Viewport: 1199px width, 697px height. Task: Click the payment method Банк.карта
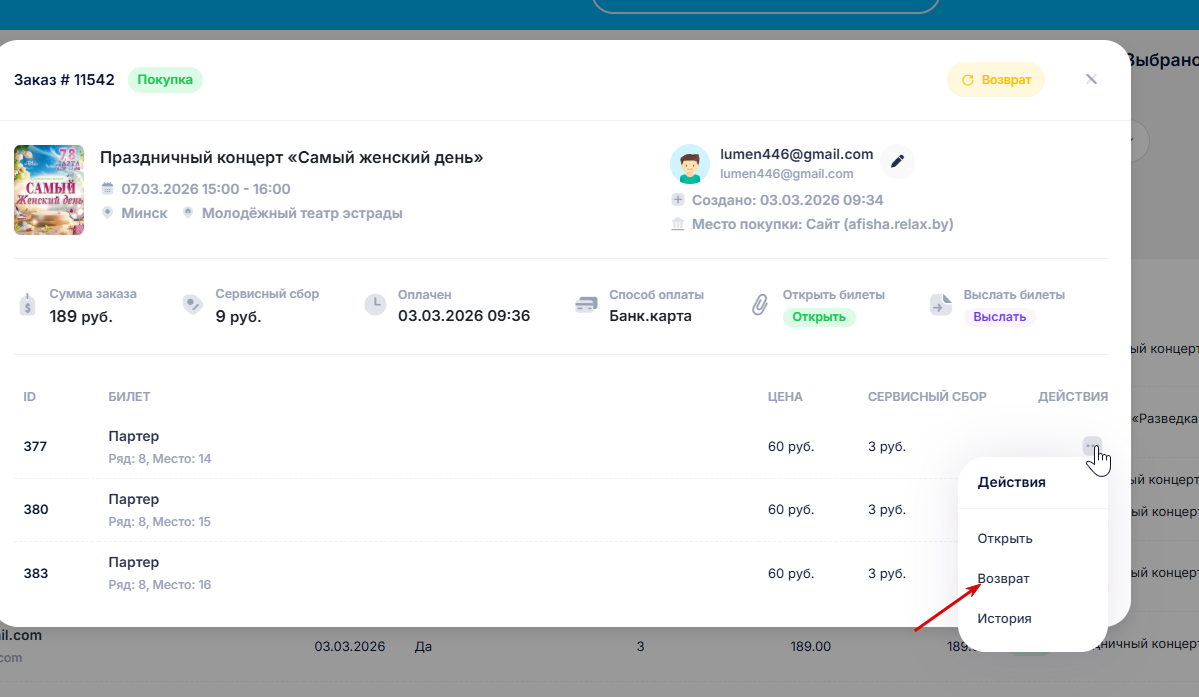point(650,316)
